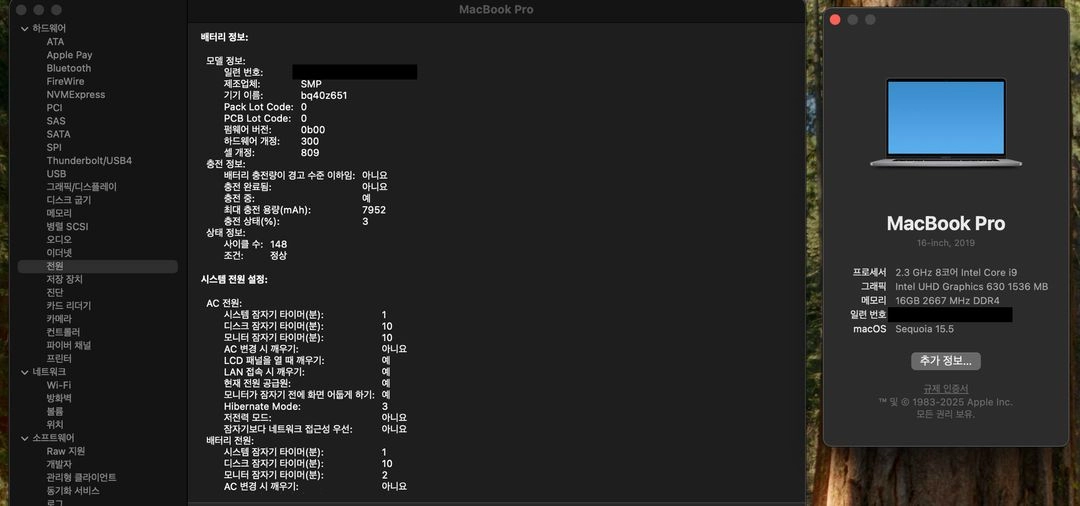Screen dimensions: 1080x506
Task: Open 메모리 hardware info
Action: coord(59,213)
